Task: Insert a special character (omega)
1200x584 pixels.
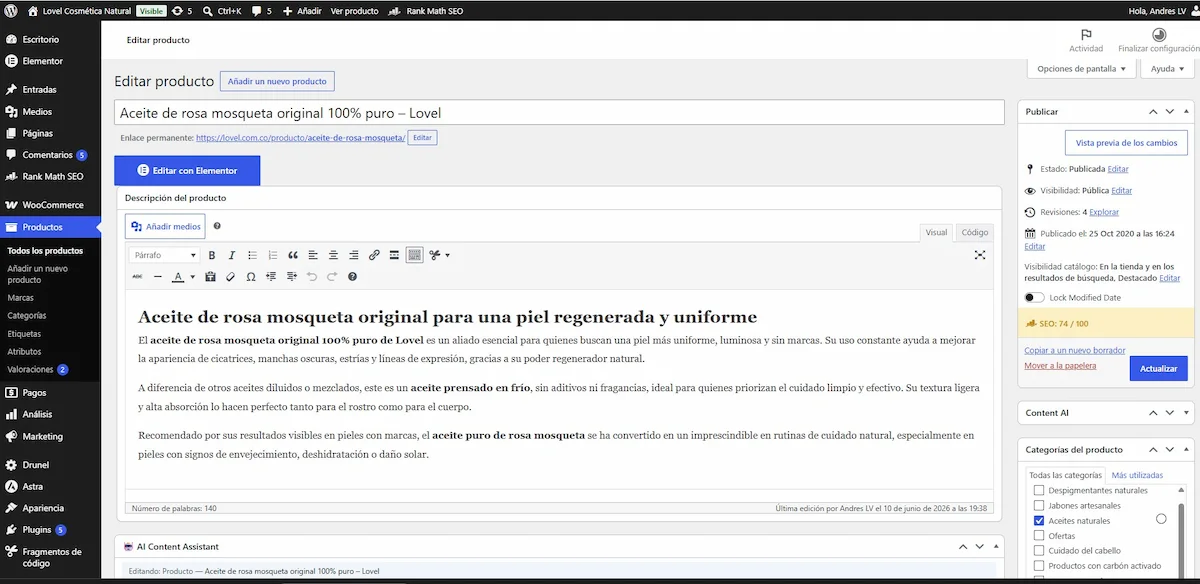Action: 251,276
